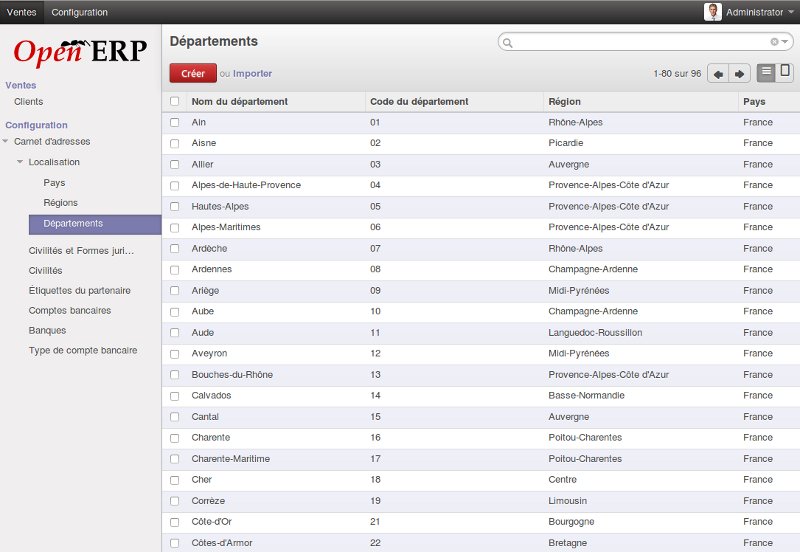Viewport: 800px width, 552px height.
Task: Check the box for the Ain row
Action: [175, 122]
